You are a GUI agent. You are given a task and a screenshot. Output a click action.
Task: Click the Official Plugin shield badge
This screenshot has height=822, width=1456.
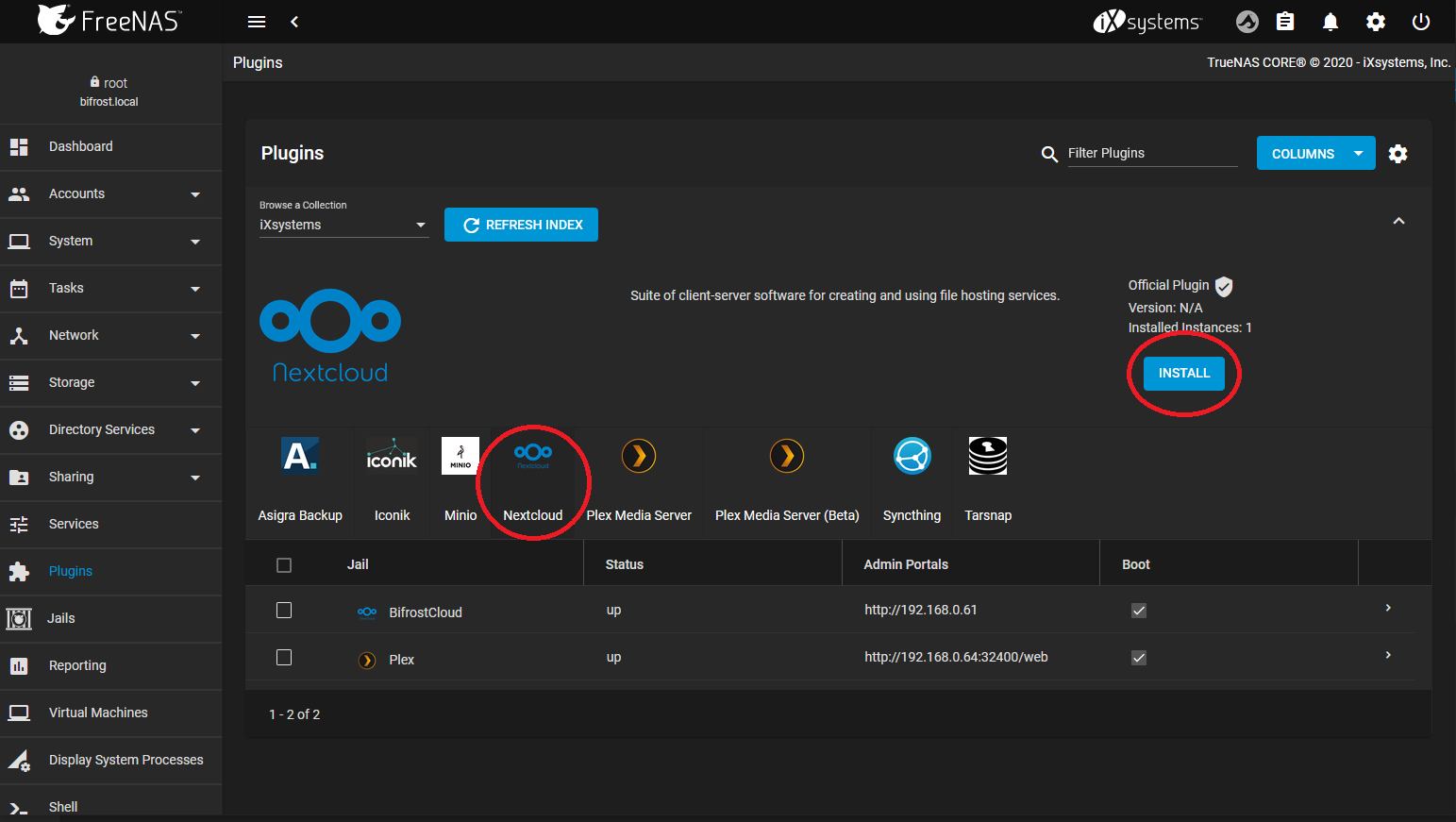click(x=1224, y=286)
